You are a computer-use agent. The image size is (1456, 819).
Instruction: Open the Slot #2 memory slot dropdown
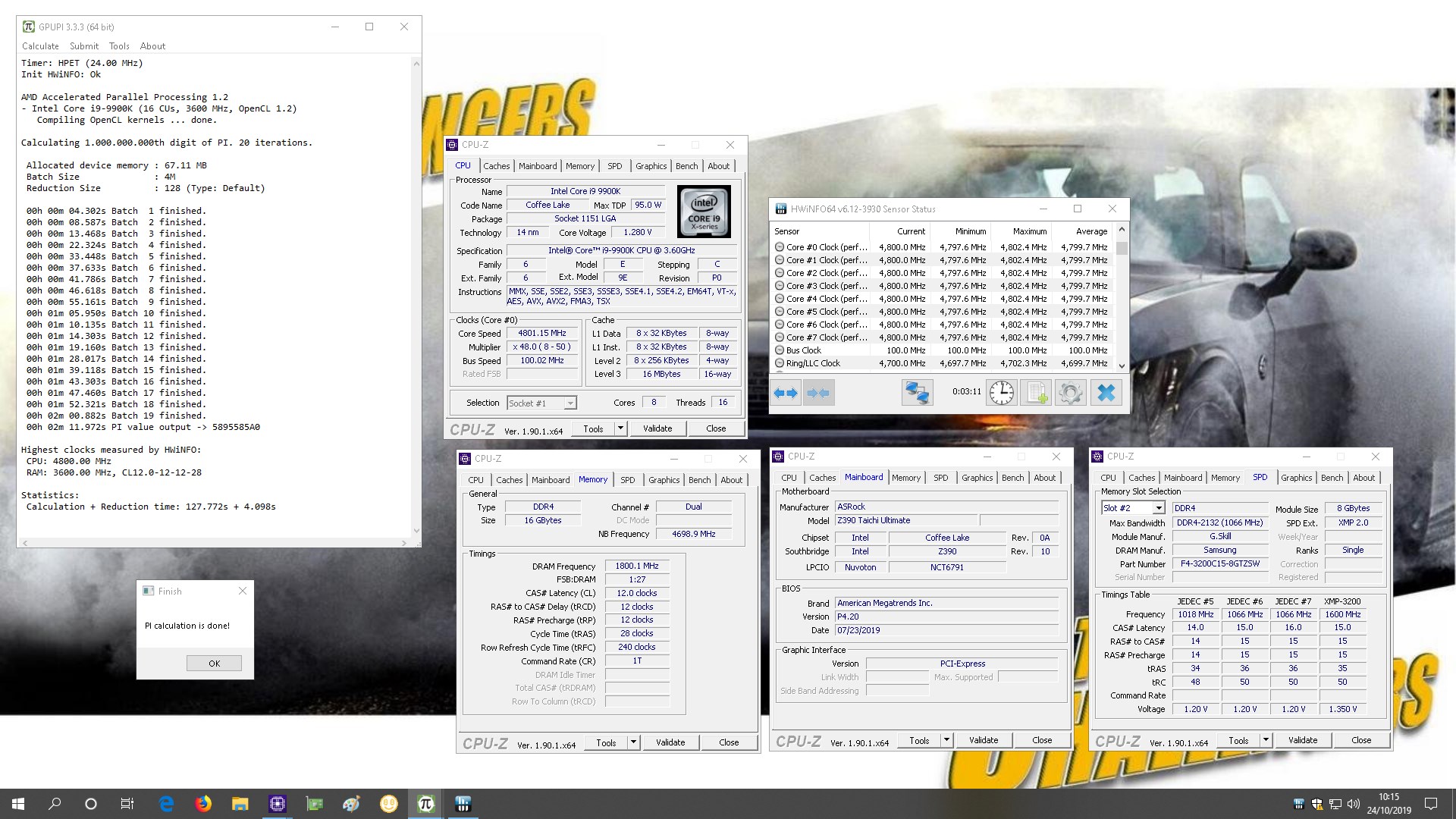pos(1132,508)
